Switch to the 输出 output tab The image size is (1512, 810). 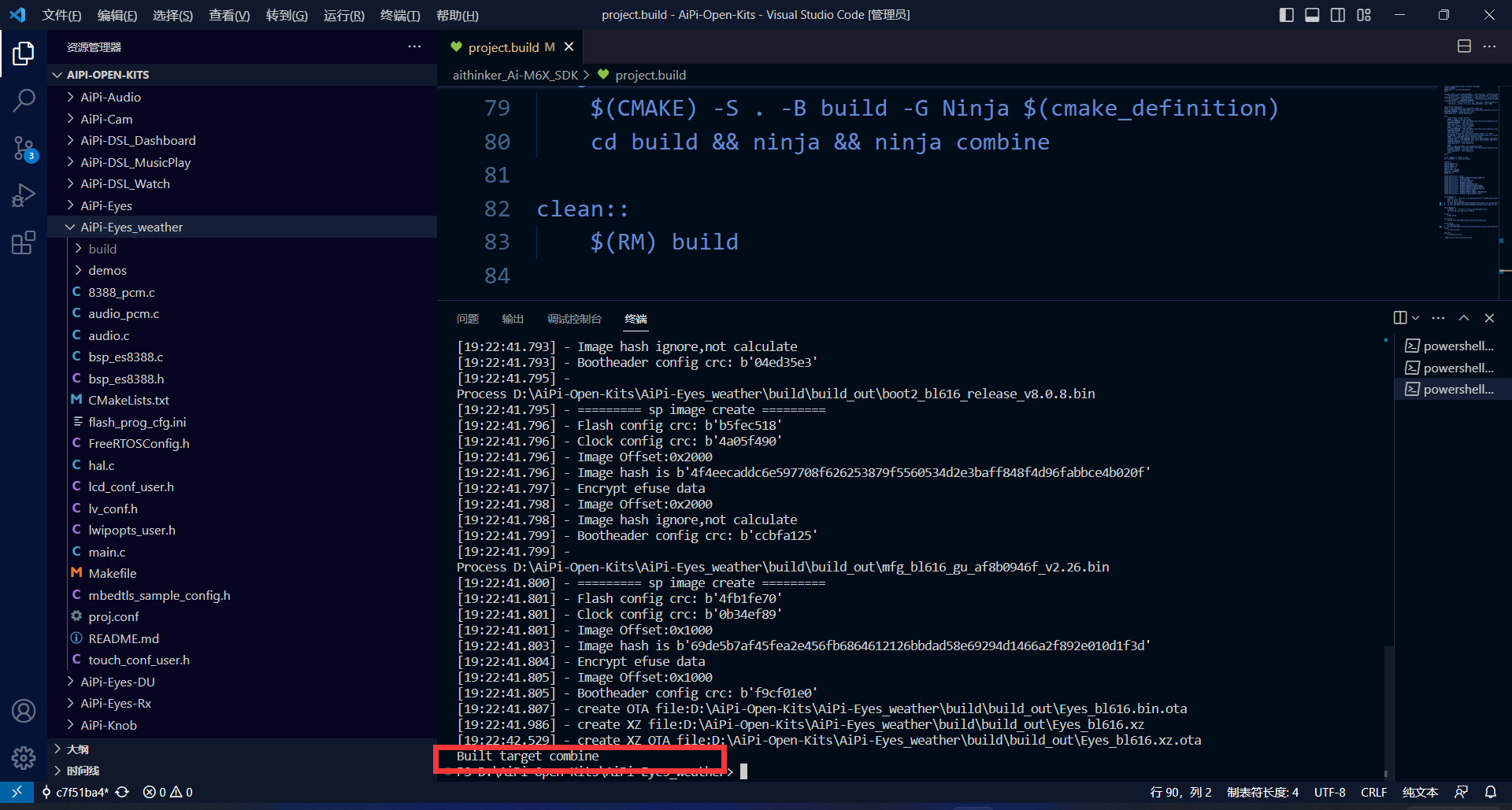point(513,319)
